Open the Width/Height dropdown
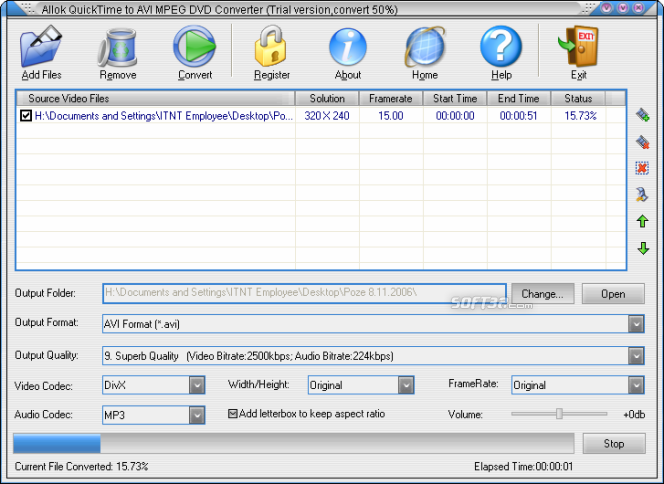The width and height of the screenshot is (664, 484). 406,385
